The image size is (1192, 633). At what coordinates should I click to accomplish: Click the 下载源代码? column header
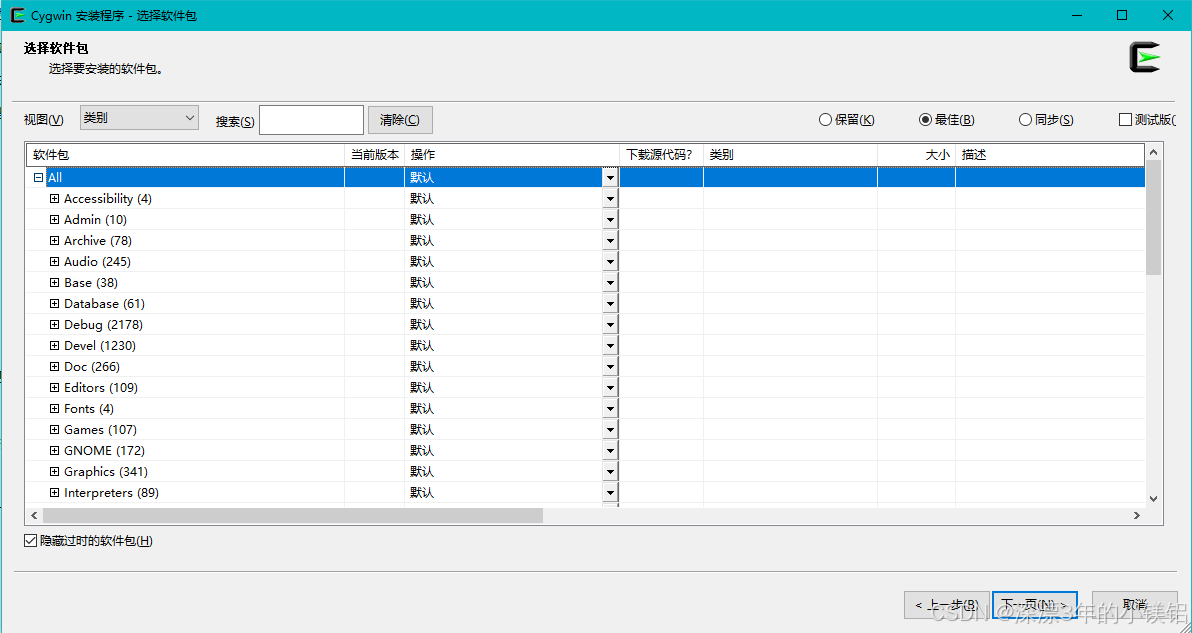pyautogui.click(x=661, y=154)
